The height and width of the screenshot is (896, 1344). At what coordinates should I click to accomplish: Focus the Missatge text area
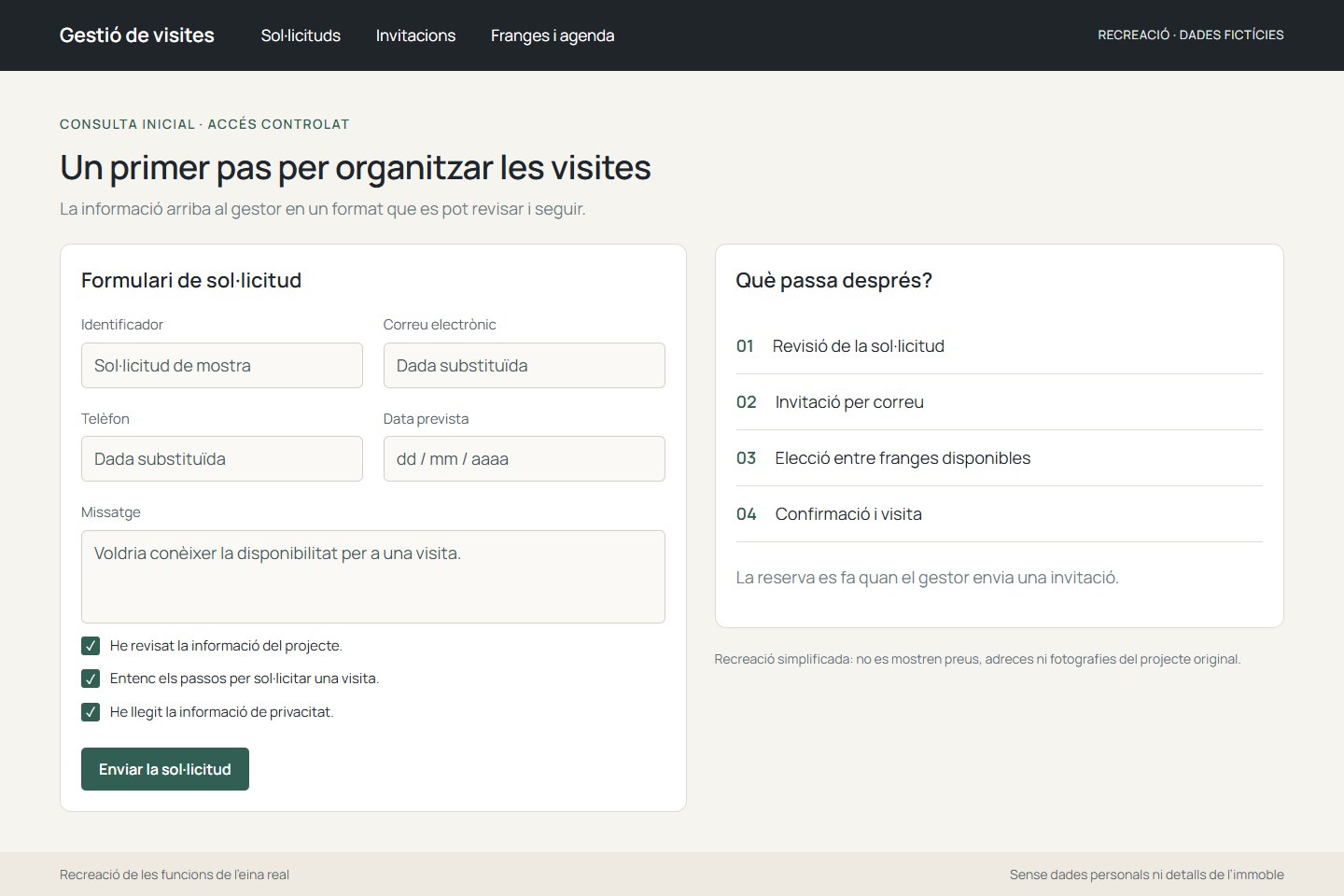pyautogui.click(x=373, y=577)
